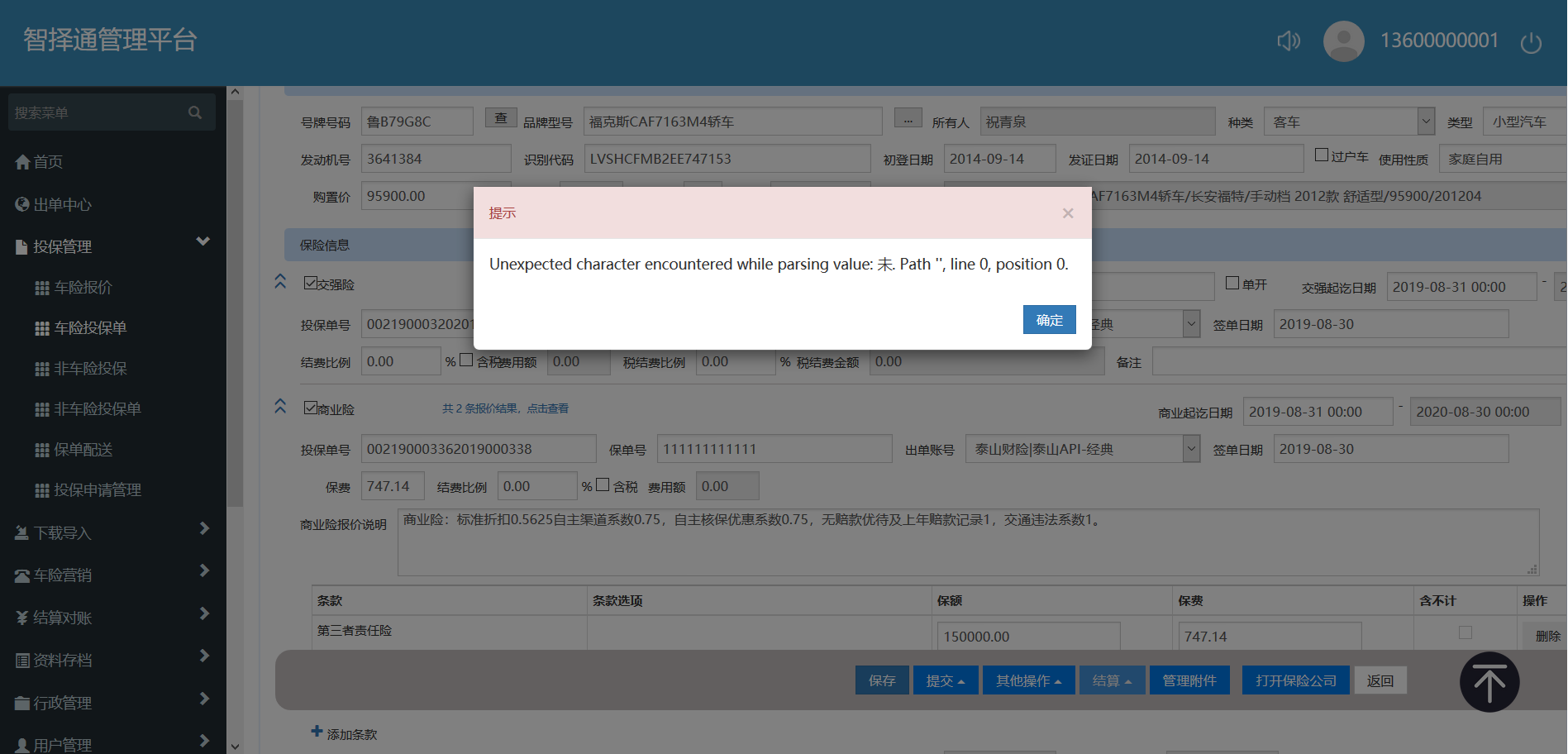Click the 商业险报价说明 text area
Viewport: 1568px width, 754px height.
coord(969,542)
